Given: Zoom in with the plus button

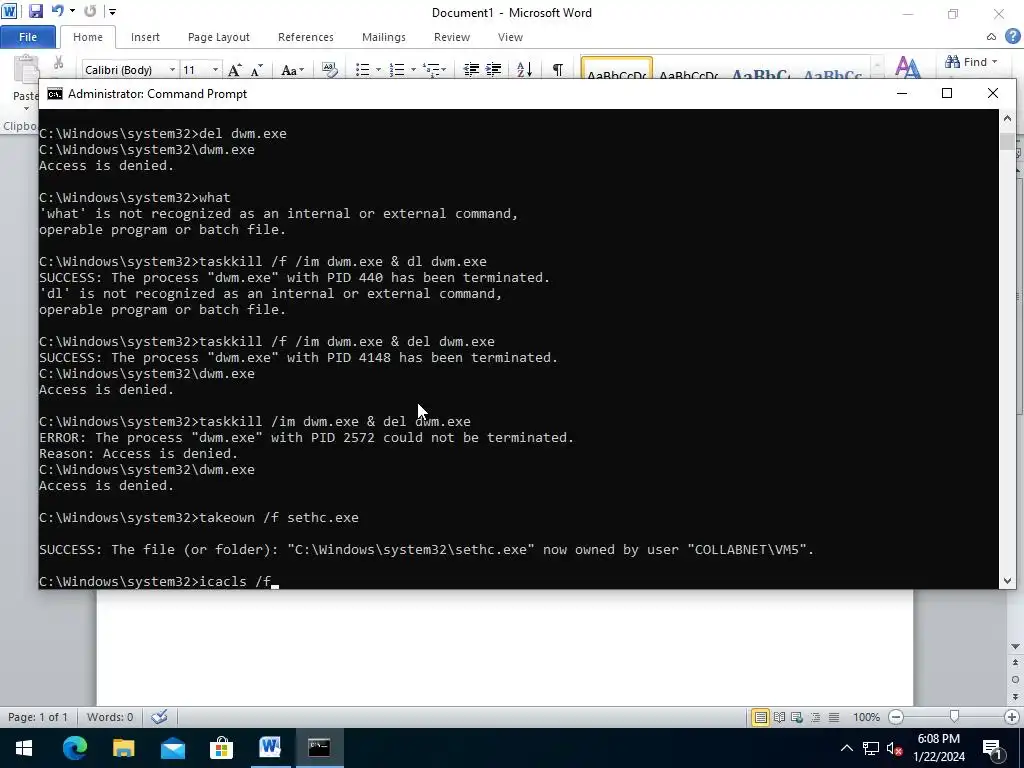Looking at the screenshot, I should click(1012, 717).
